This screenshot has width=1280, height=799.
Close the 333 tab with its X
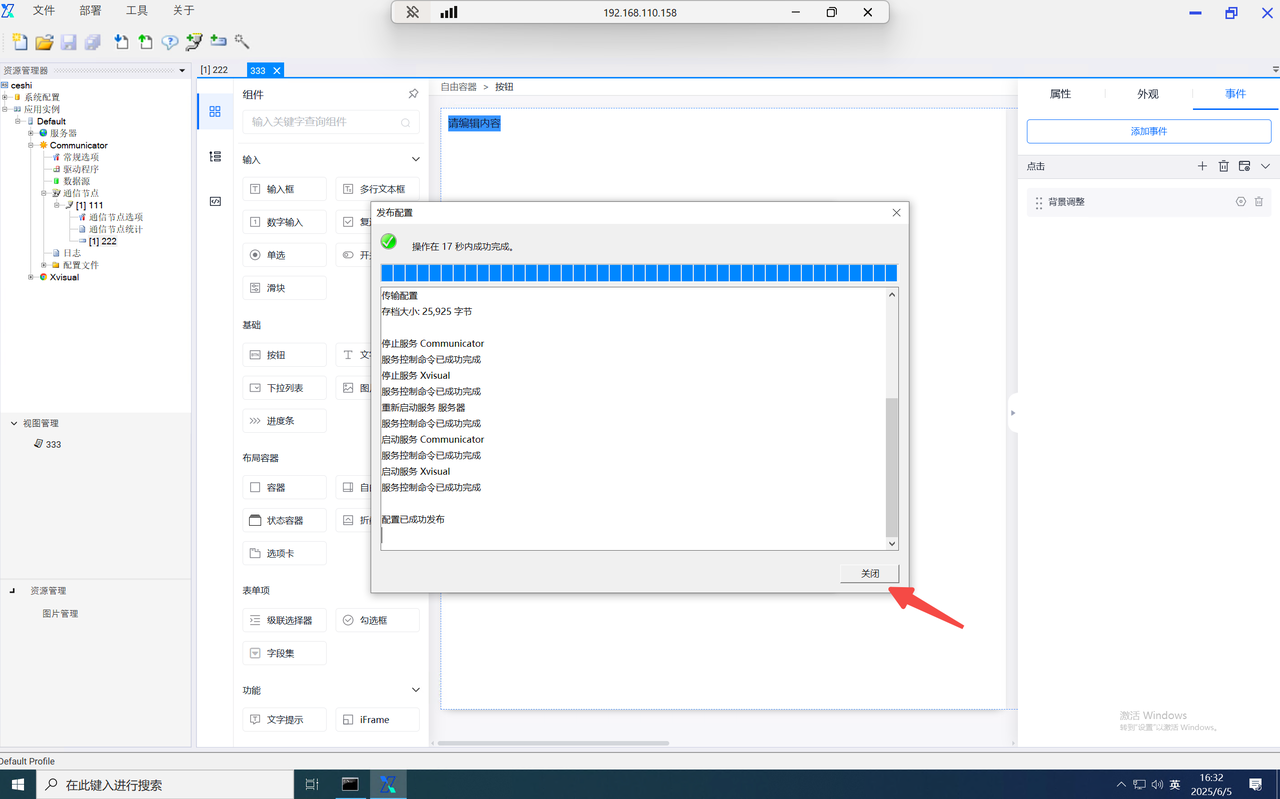(x=277, y=70)
